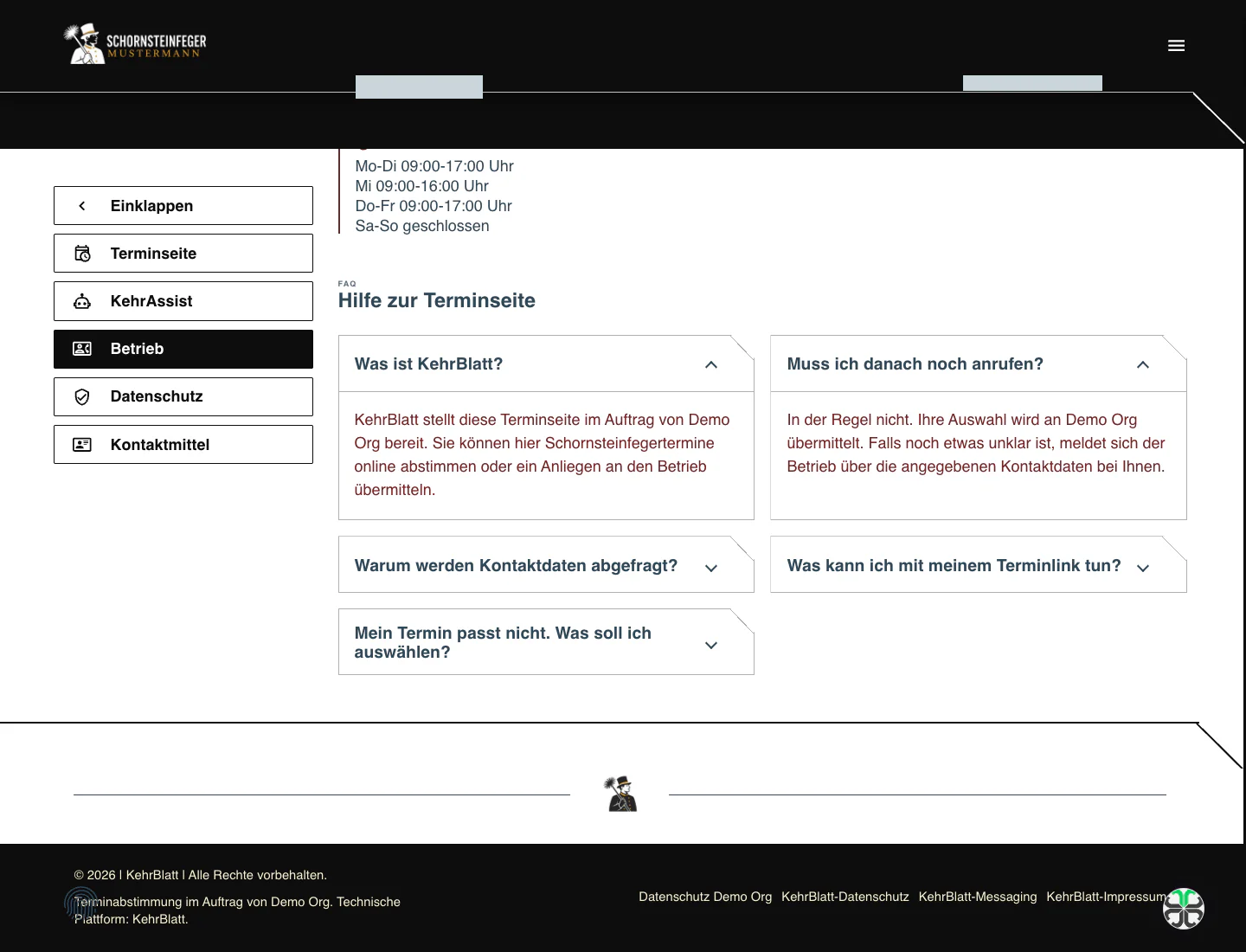Click 'Mo-Di 09:00-17:00 Uhr' opening hours line

point(434,166)
